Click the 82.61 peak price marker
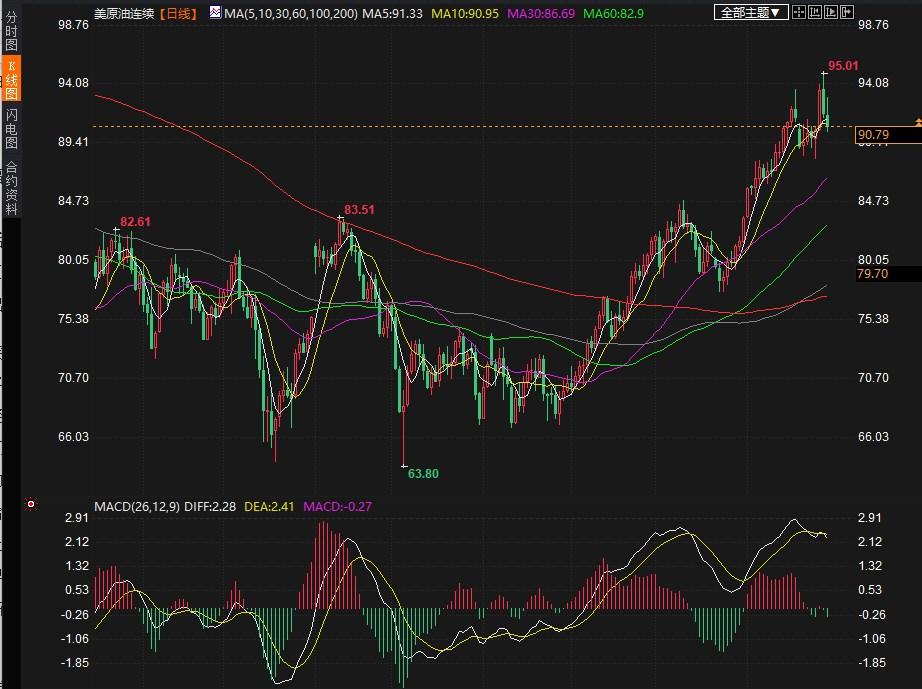The image size is (922, 689). click(x=135, y=221)
